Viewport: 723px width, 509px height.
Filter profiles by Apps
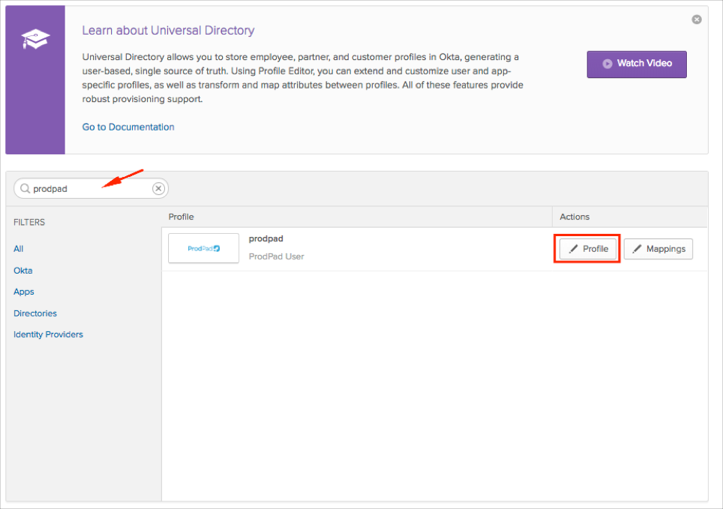[24, 292]
